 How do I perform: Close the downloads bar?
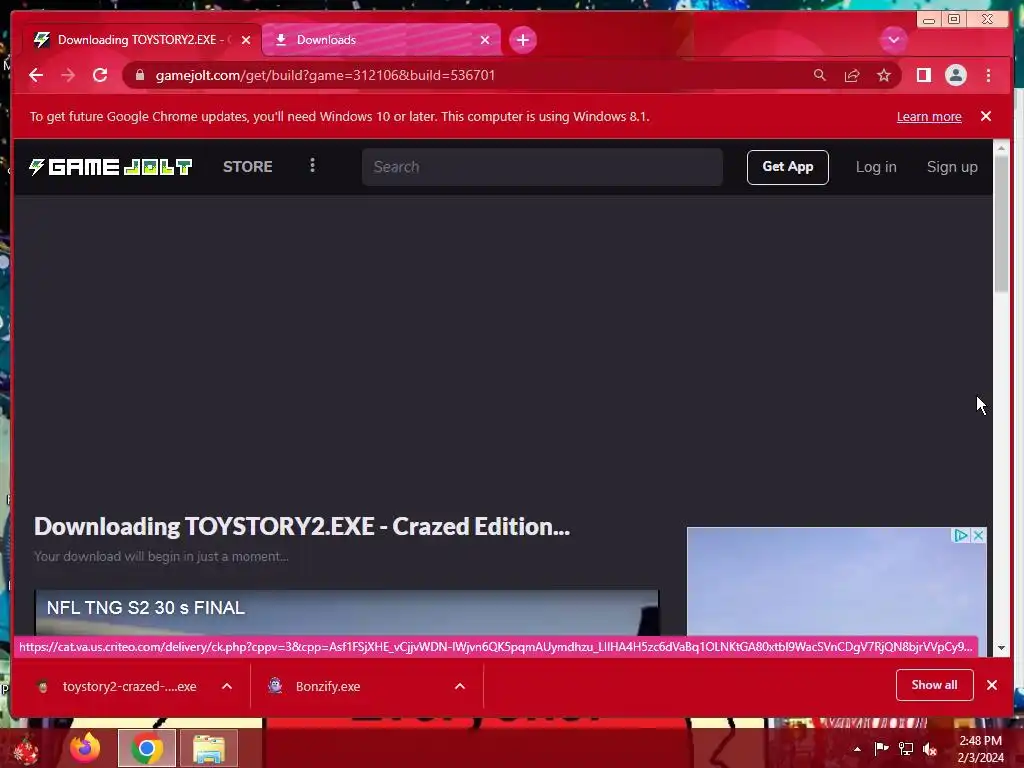pos(991,685)
